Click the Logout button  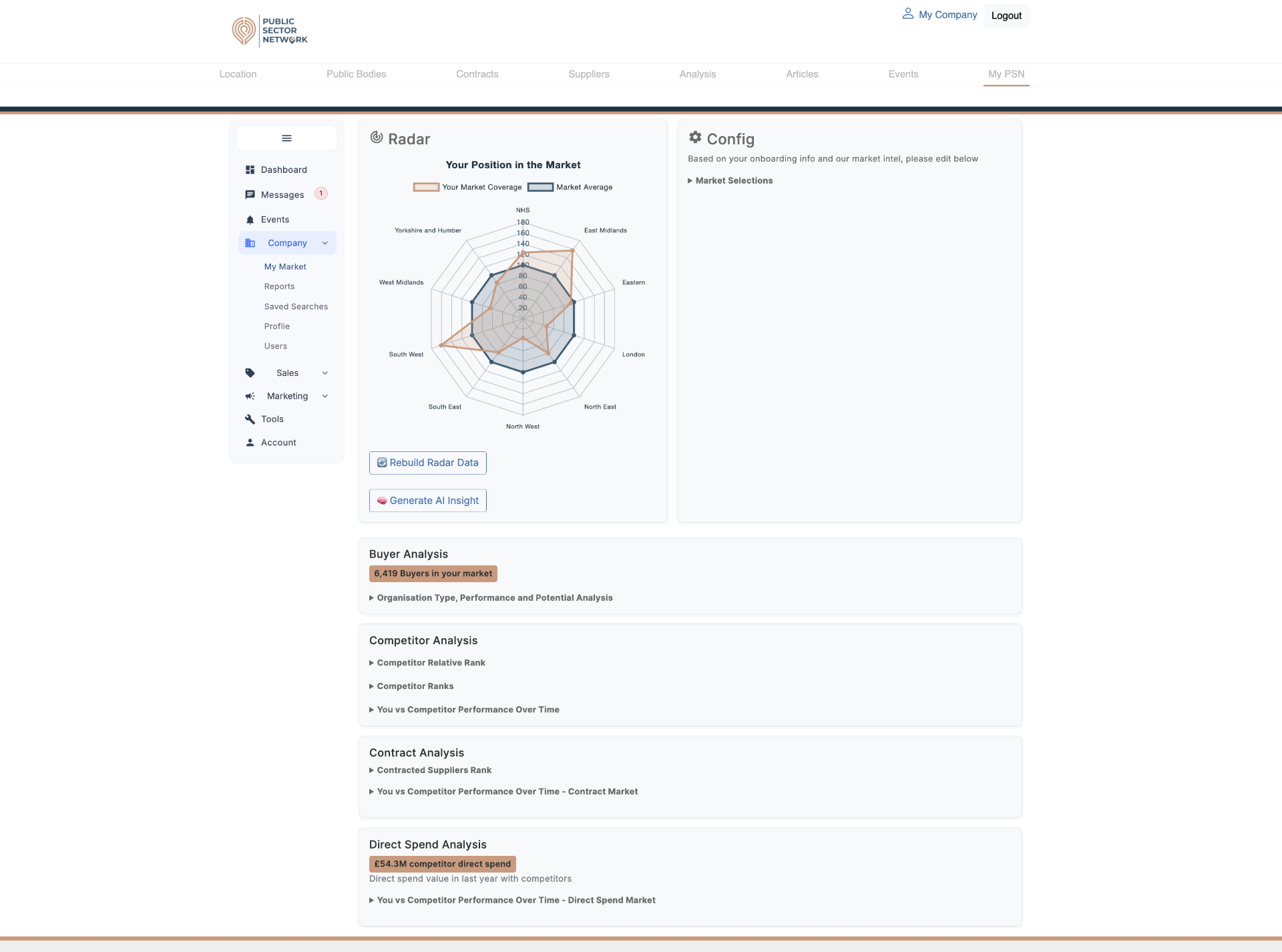(1006, 15)
